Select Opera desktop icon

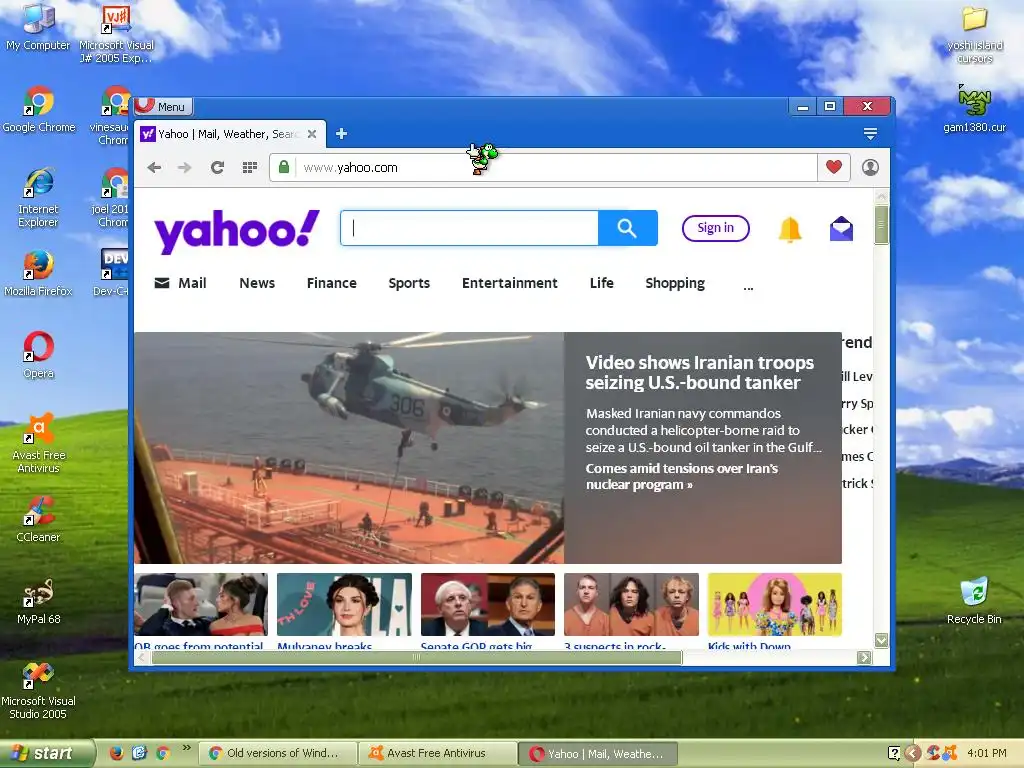click(39, 355)
